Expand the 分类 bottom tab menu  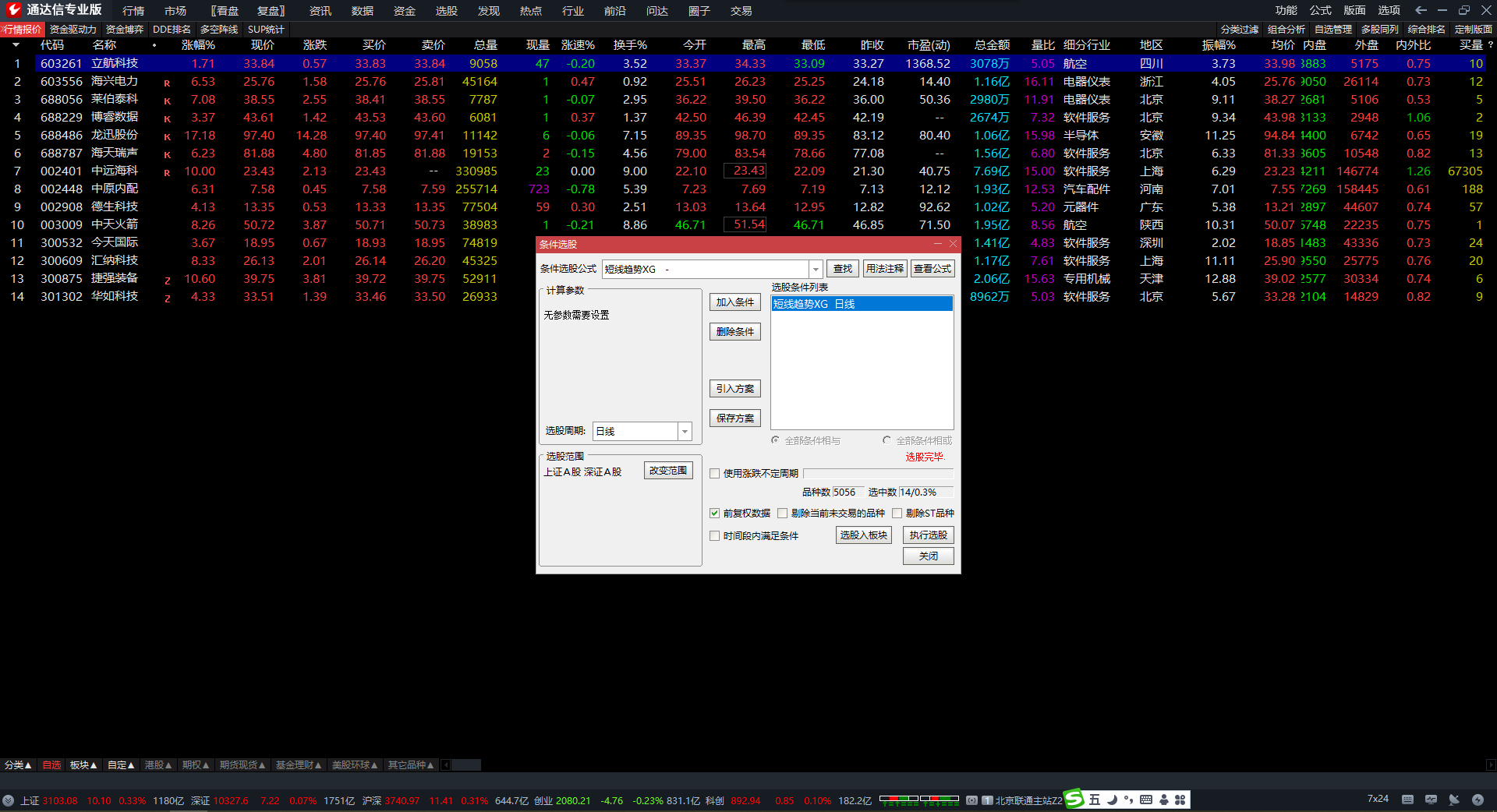tap(18, 765)
